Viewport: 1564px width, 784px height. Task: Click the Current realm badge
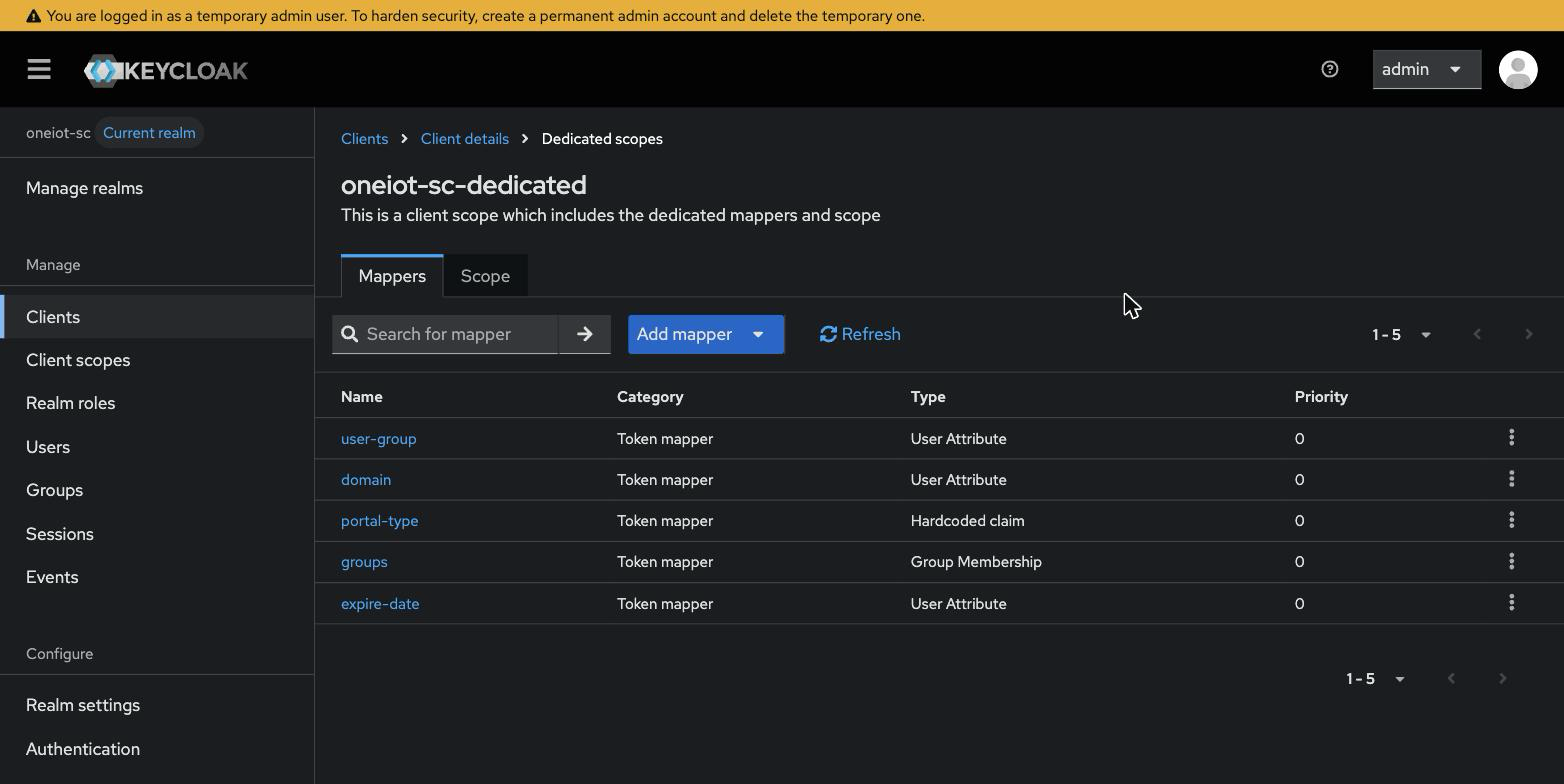pos(149,133)
